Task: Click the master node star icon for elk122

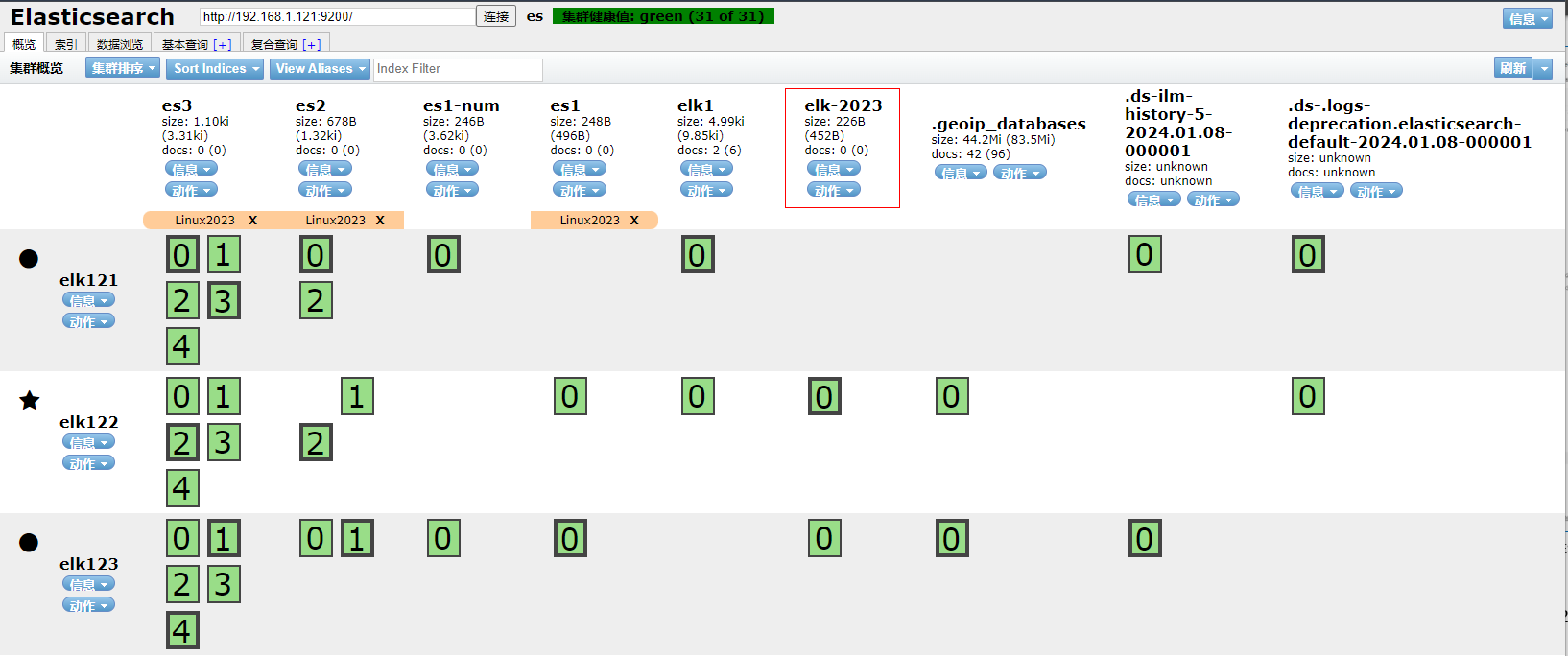Action: [30, 400]
